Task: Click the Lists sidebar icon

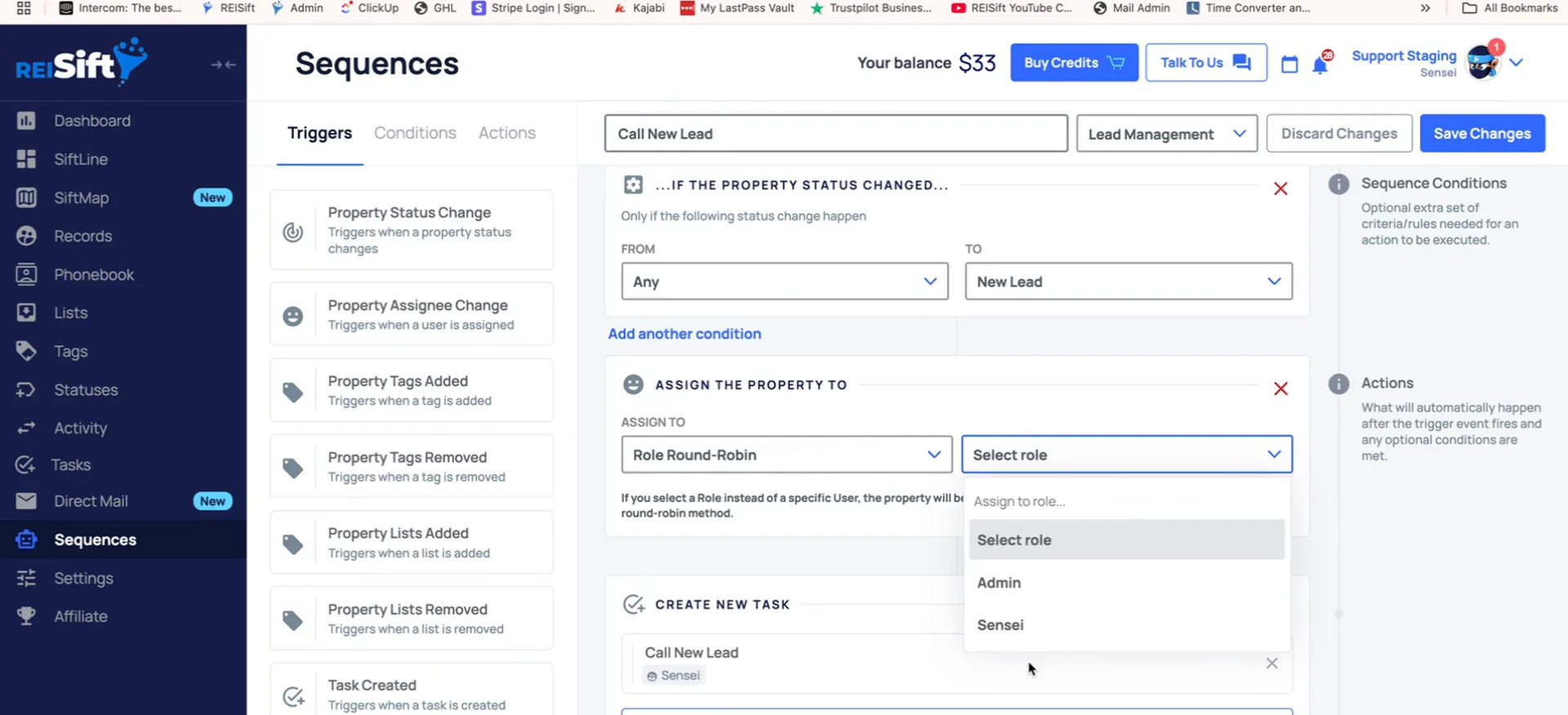Action: point(26,313)
